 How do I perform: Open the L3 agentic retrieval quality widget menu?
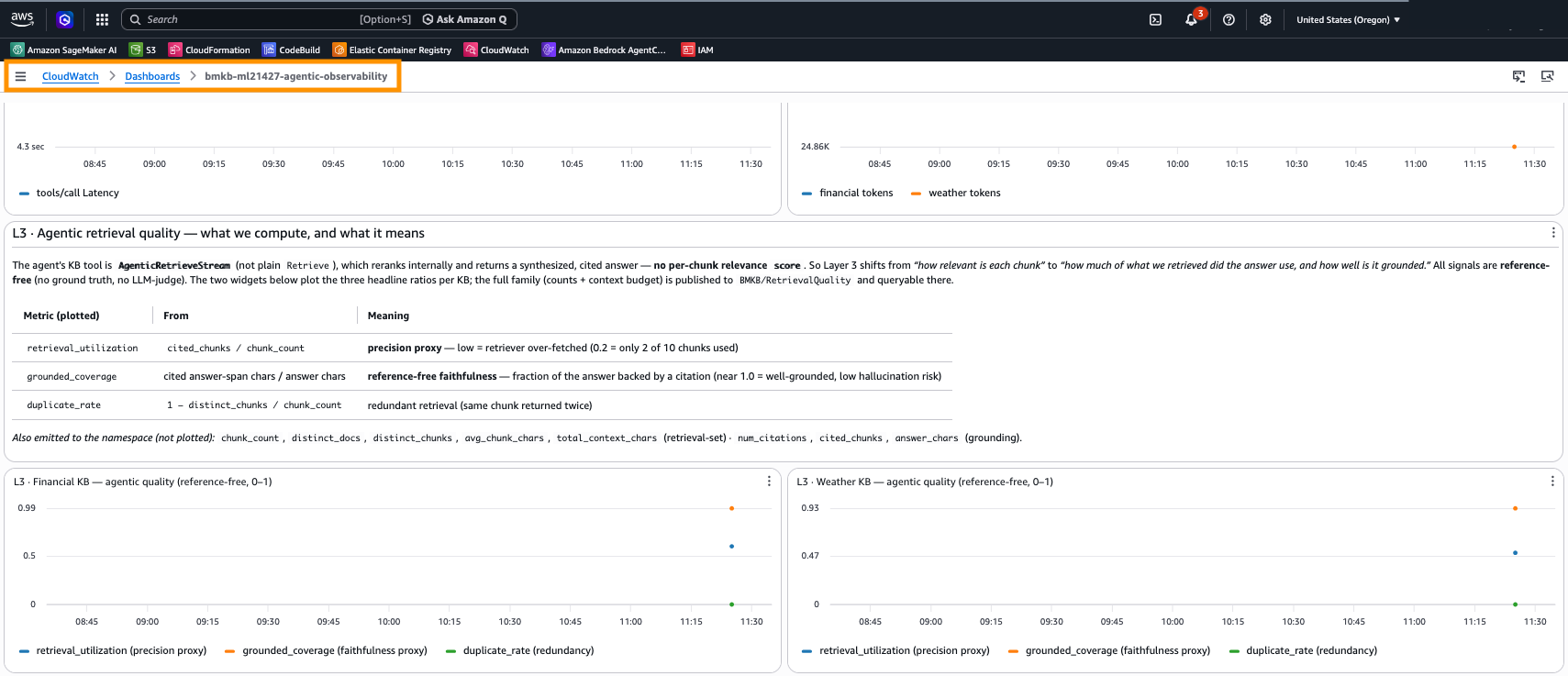click(1552, 233)
